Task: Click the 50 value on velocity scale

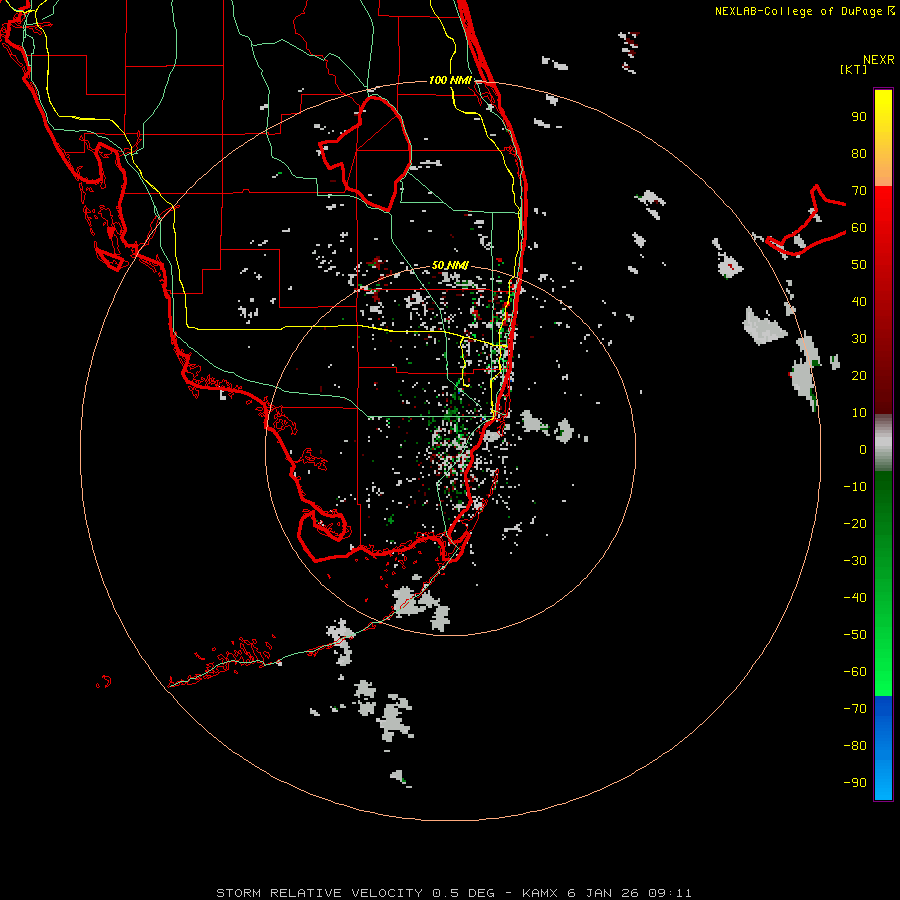Action: coord(859,265)
